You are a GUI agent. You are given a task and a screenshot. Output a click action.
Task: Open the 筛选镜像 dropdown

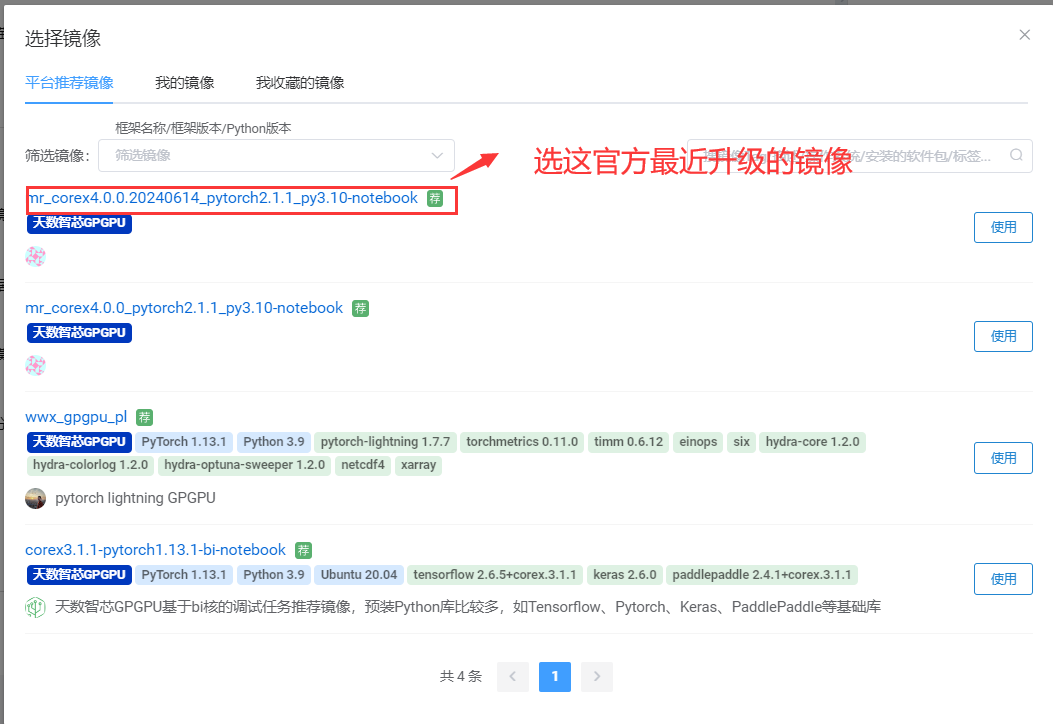tap(276, 155)
